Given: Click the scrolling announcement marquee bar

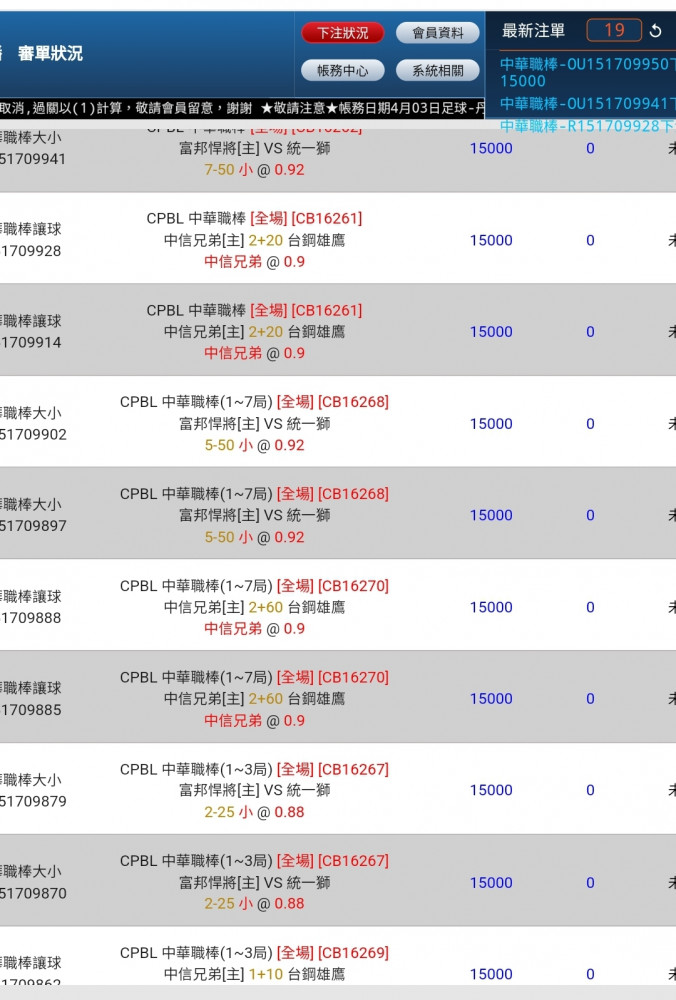Looking at the screenshot, I should 242,108.
